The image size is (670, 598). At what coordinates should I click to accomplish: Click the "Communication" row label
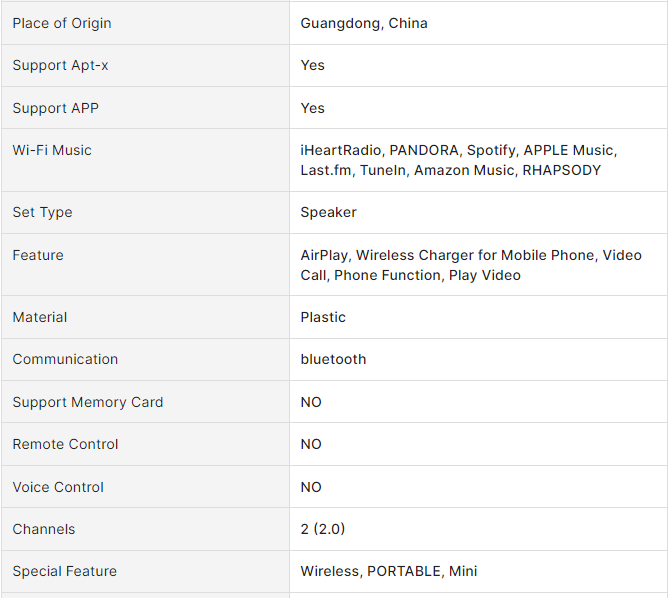pyautogui.click(x=65, y=359)
